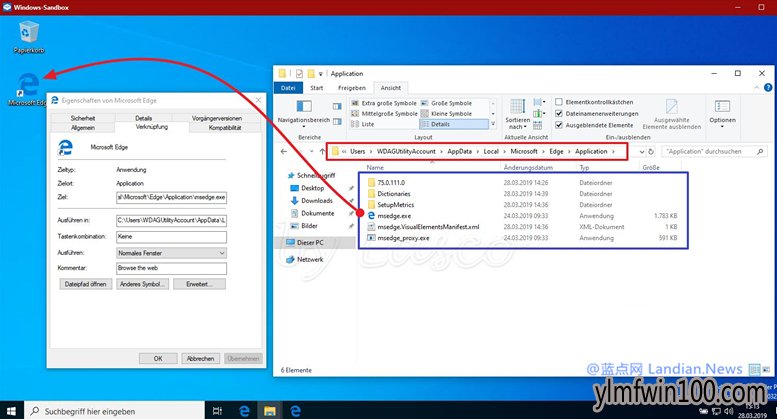Select the Details layout option

tap(453, 124)
